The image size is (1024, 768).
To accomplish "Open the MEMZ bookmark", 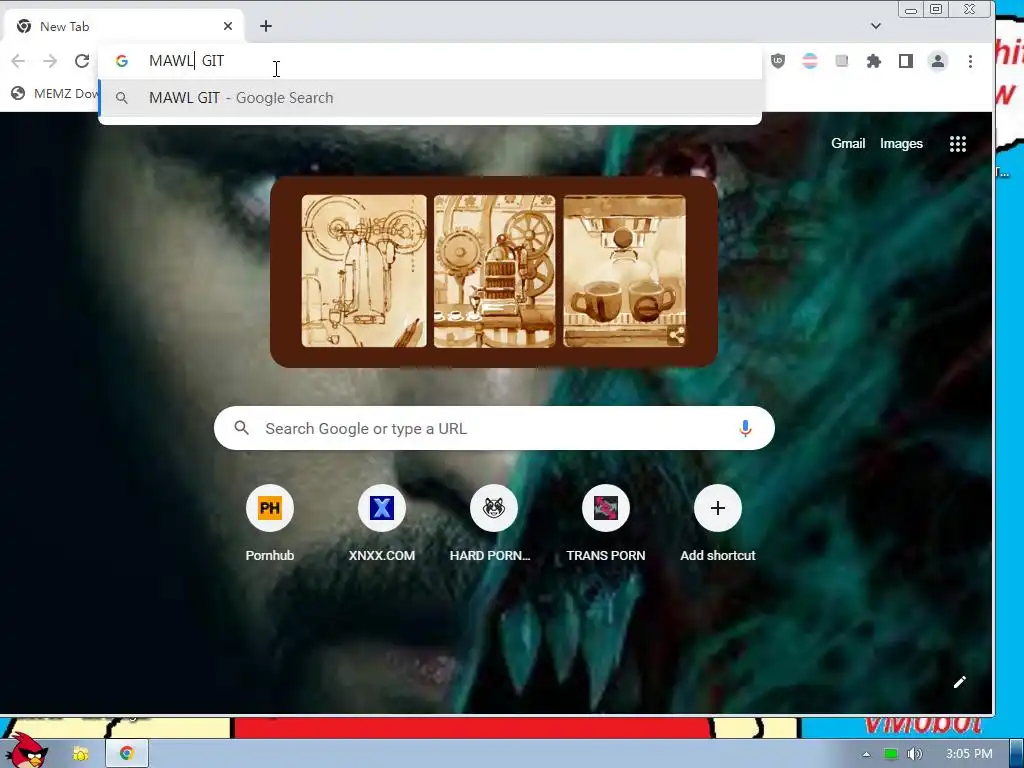I will click(x=55, y=93).
